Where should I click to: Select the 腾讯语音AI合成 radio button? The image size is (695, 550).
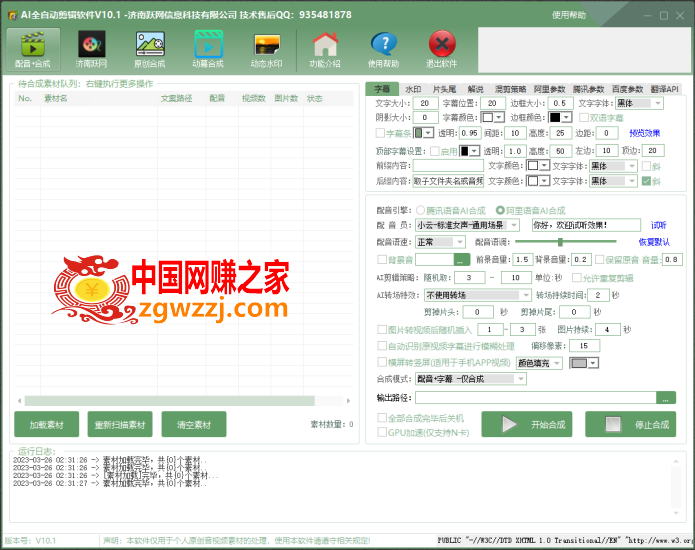(x=420, y=210)
